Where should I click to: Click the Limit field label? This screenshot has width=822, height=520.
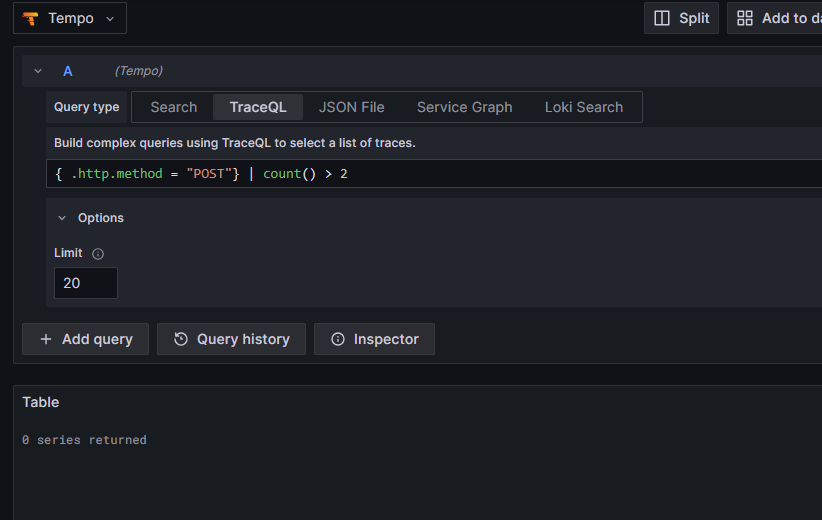point(68,253)
